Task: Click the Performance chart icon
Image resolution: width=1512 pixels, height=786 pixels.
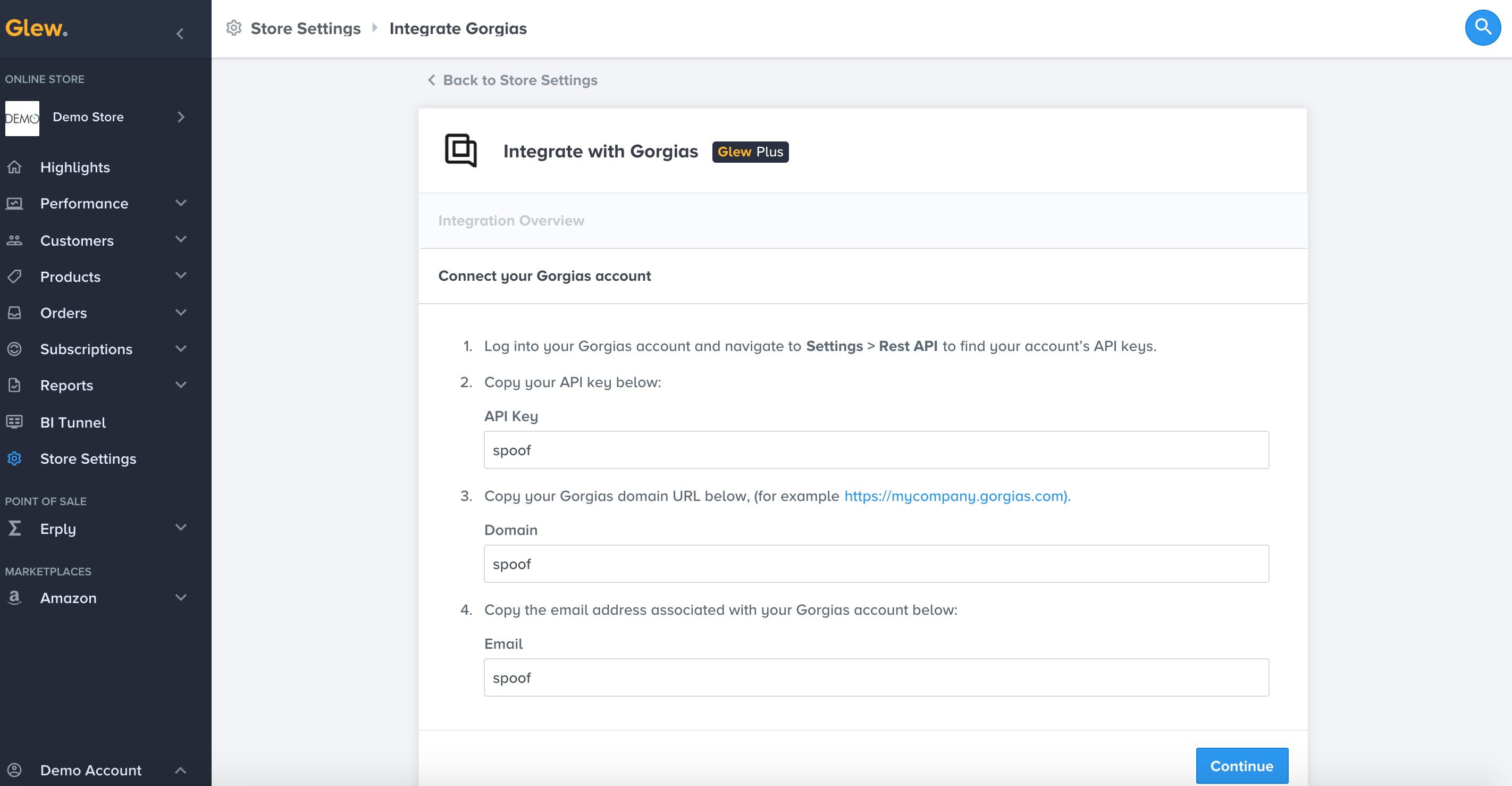Action: pos(15,203)
